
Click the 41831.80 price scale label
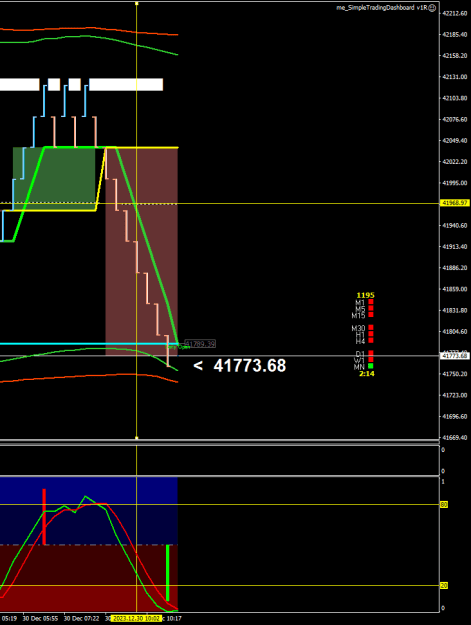pos(455,311)
